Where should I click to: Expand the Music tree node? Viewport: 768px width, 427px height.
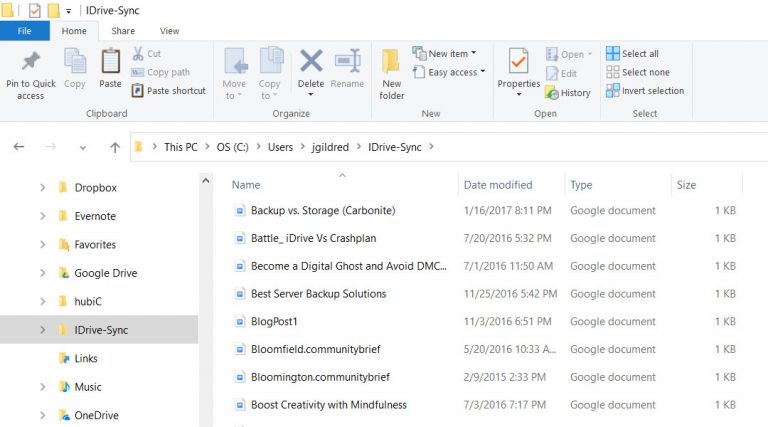coord(43,387)
